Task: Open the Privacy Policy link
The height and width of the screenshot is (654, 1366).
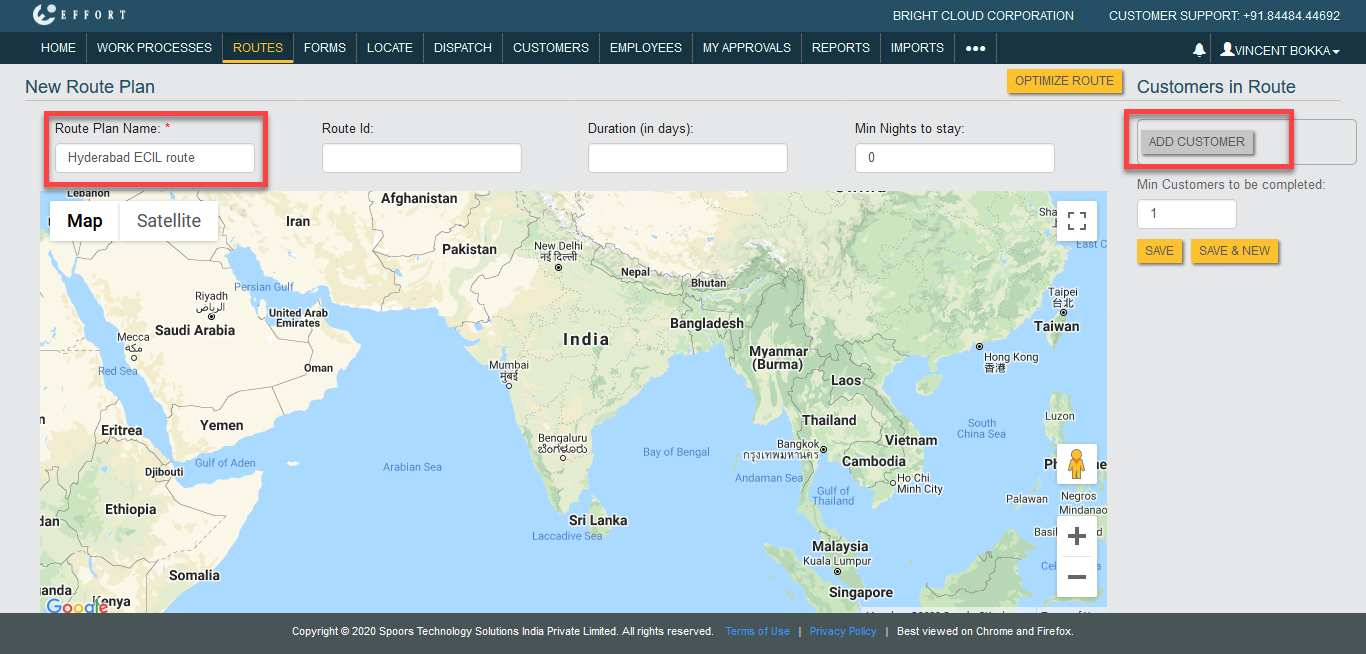Action: (842, 631)
